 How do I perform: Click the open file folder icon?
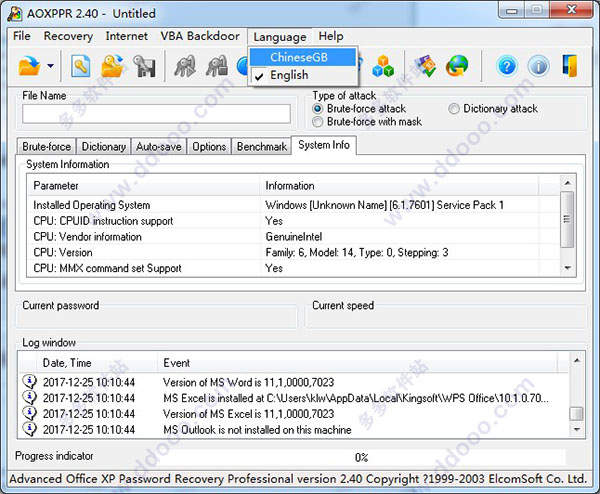click(29, 66)
